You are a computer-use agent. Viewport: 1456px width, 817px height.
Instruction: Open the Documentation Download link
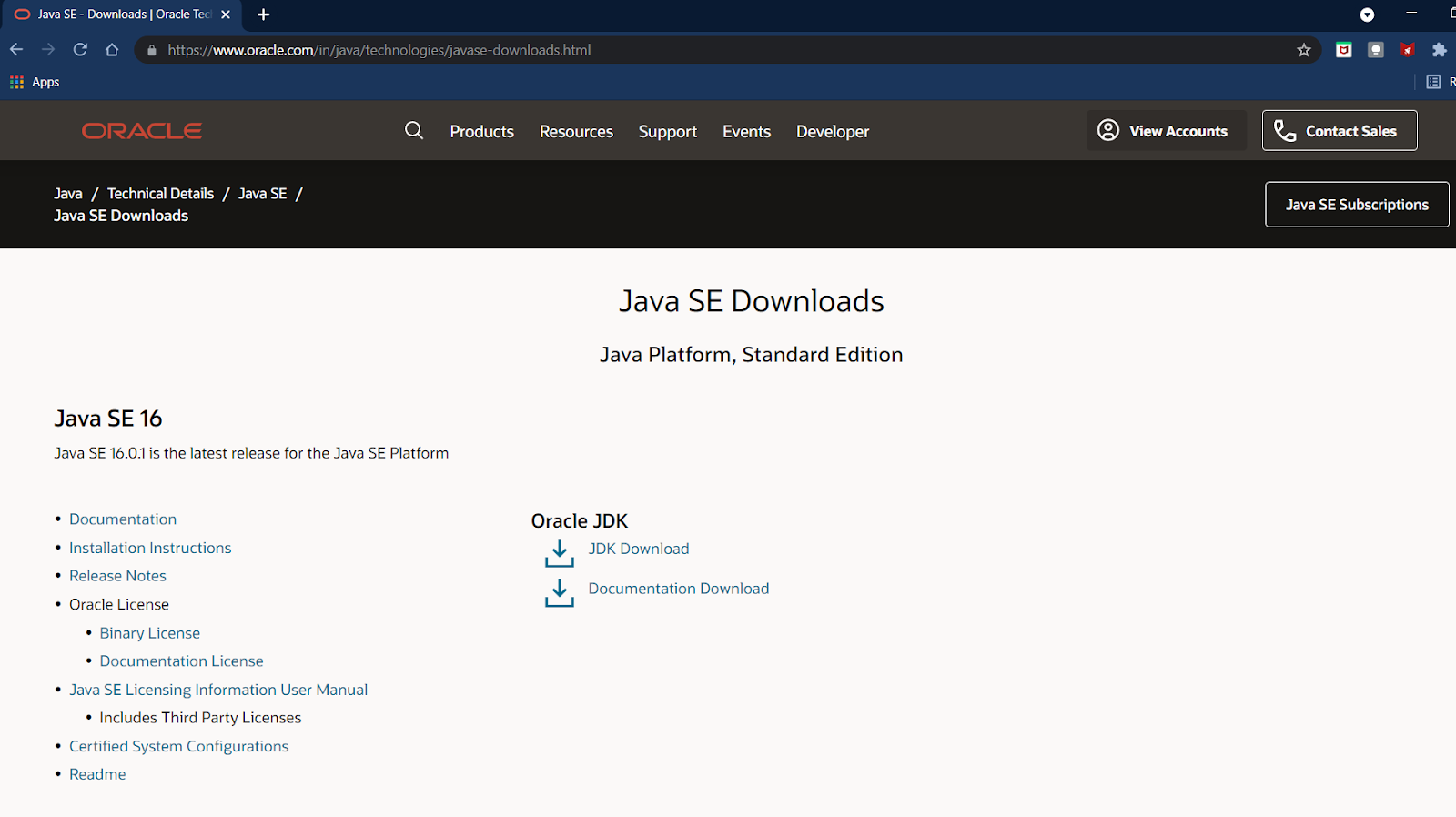(x=679, y=589)
